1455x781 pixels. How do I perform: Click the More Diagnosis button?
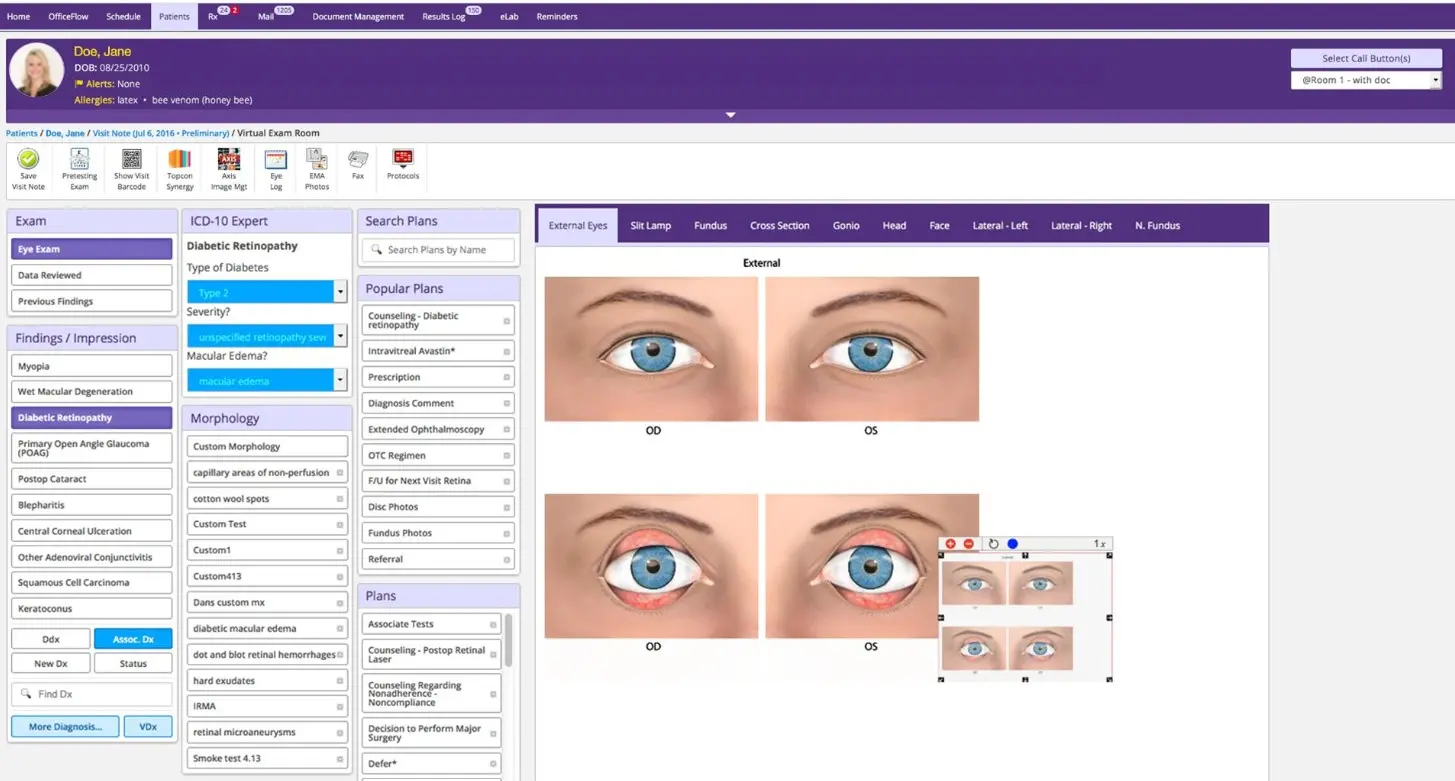click(x=65, y=727)
